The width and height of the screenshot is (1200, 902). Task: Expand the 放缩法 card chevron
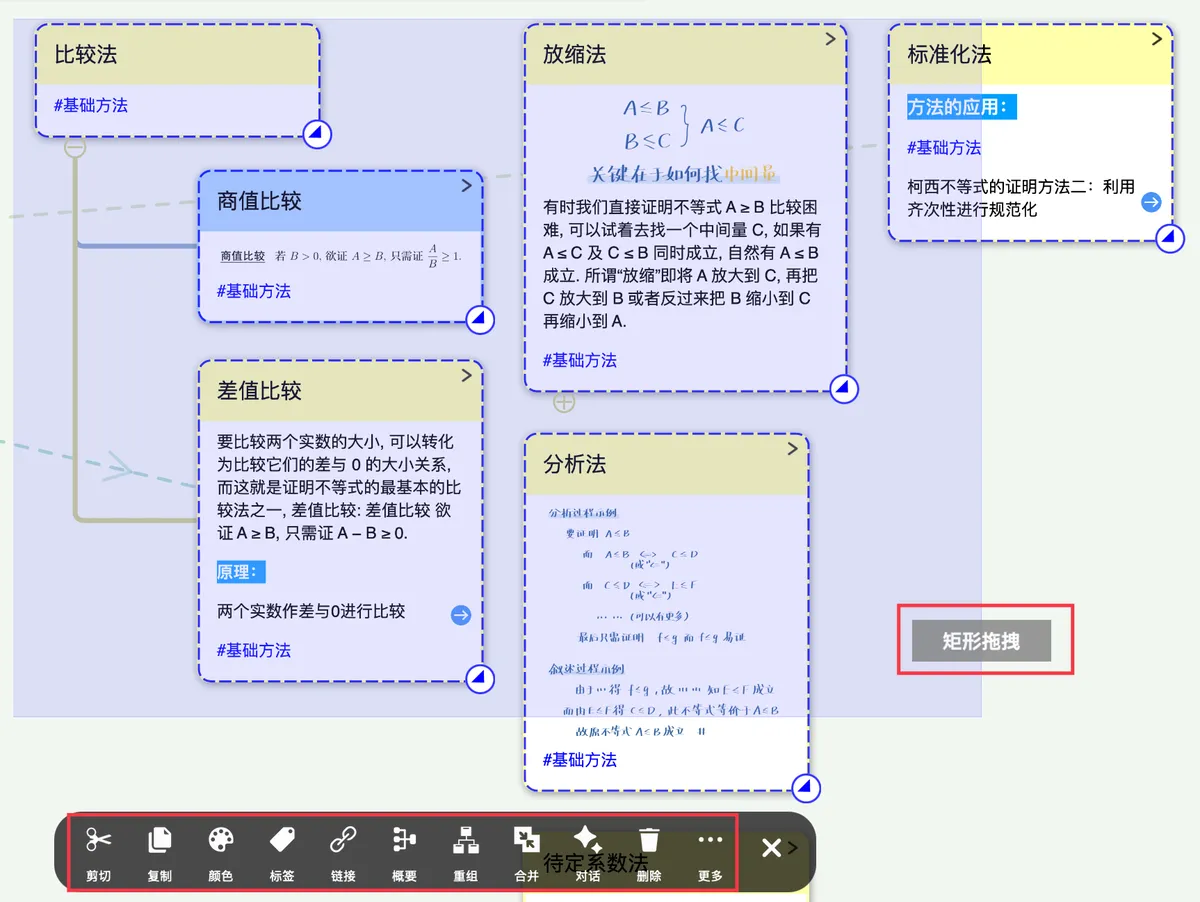click(831, 39)
